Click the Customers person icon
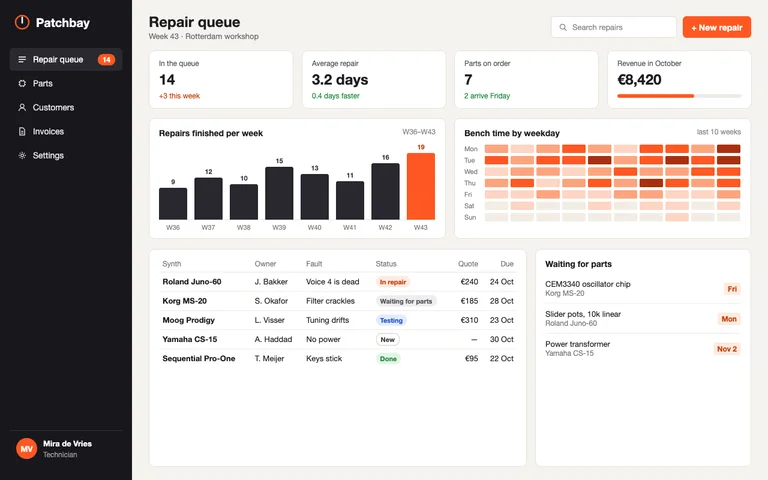This screenshot has width=768, height=480. [22, 108]
